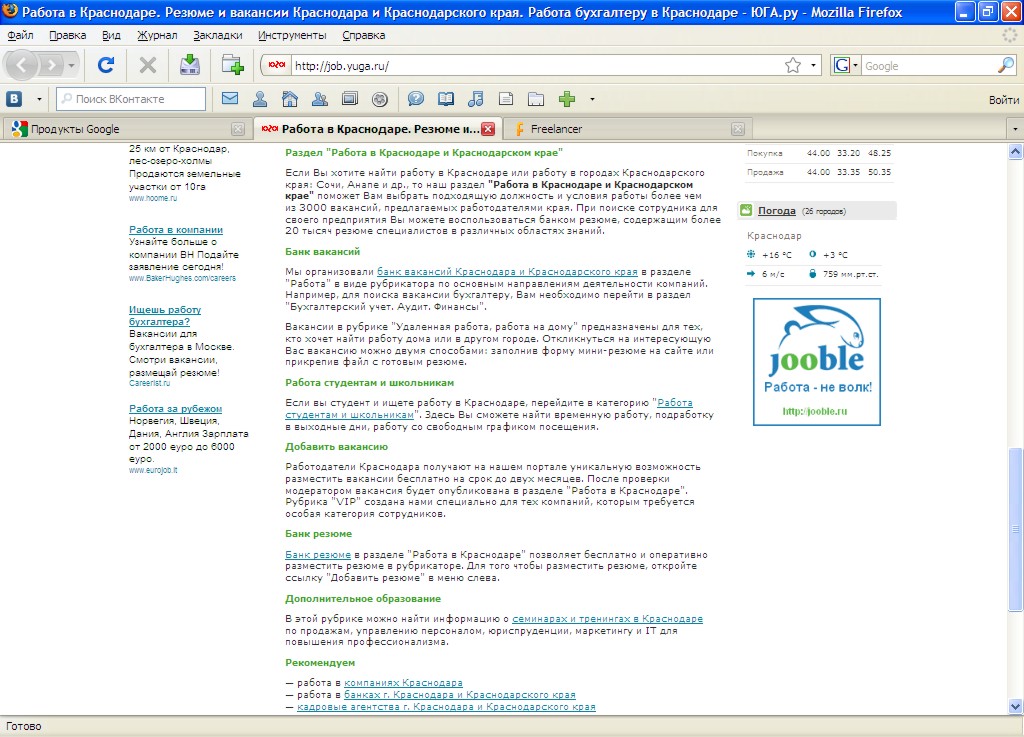The height and width of the screenshot is (737, 1024).
Task: Click the VKontakte 'B' logo button
Action: [14, 99]
